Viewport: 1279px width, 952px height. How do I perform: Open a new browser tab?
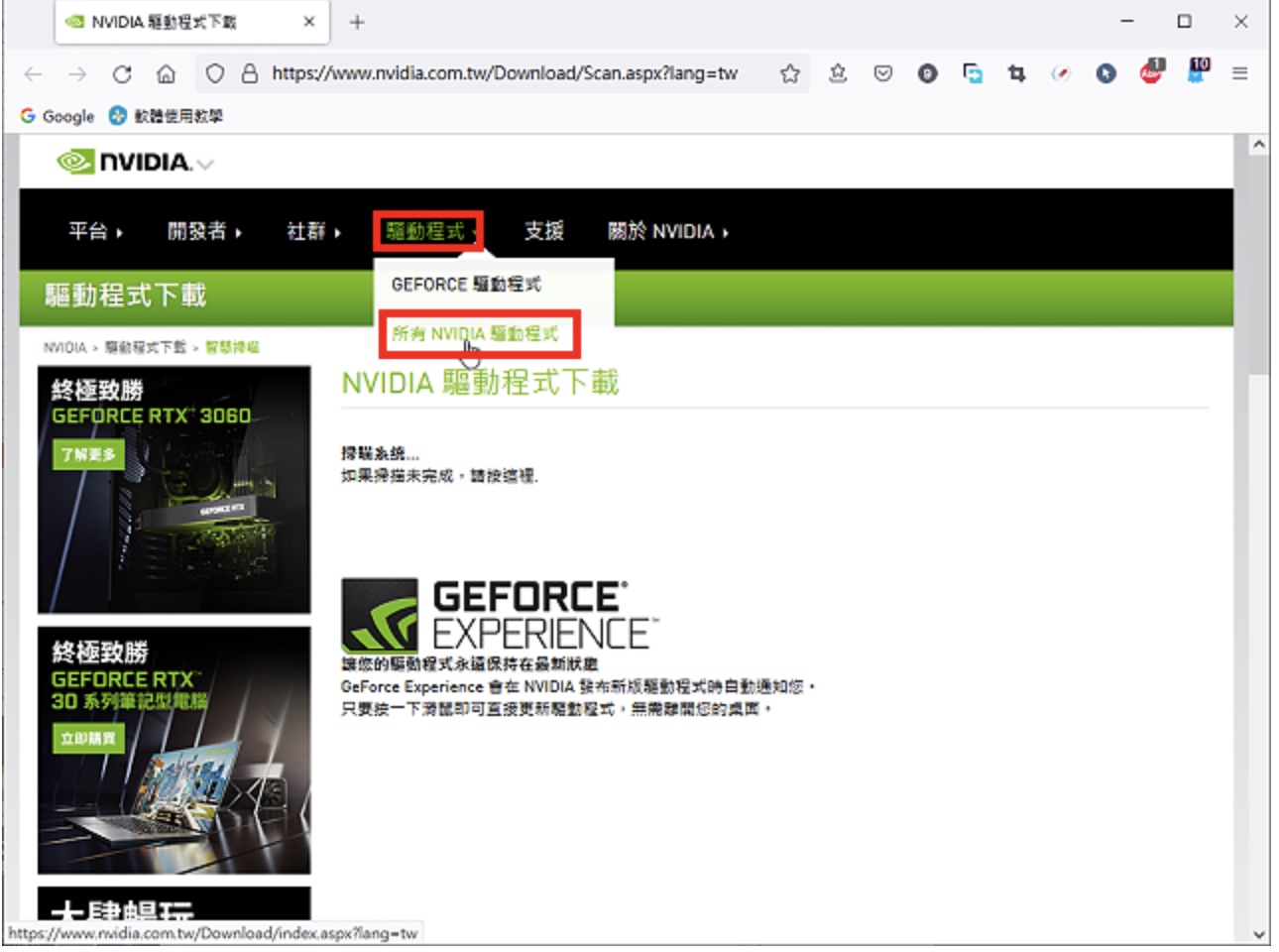tap(357, 22)
